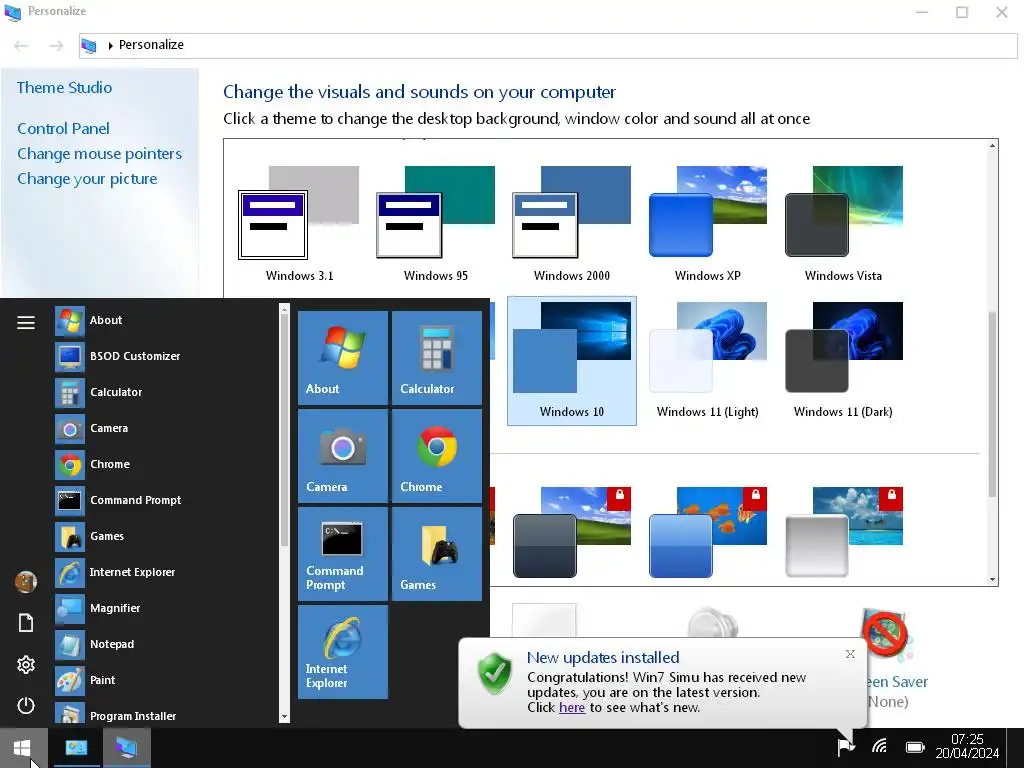Viewport: 1024px width, 768px height.
Task: Open the Settings gear in start sidebar
Action: [25, 665]
